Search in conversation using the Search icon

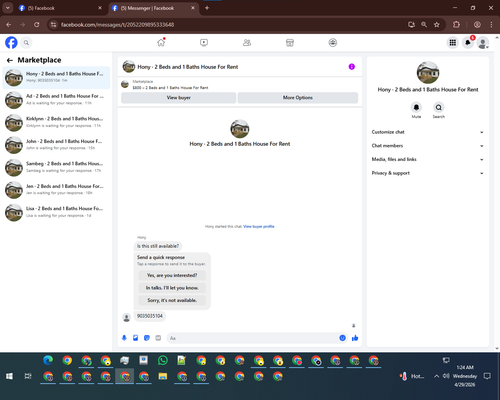point(439,107)
